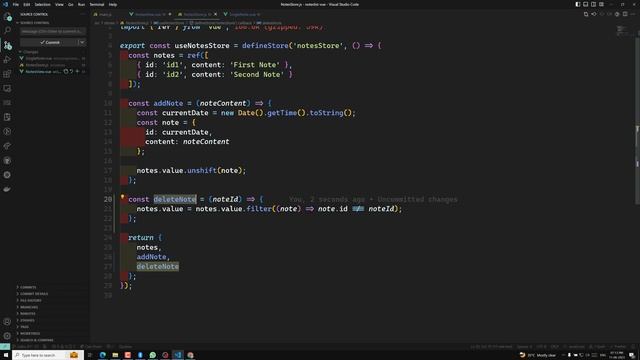Expand the STASHES section
Viewport: 640px width, 360px height.
point(27,320)
